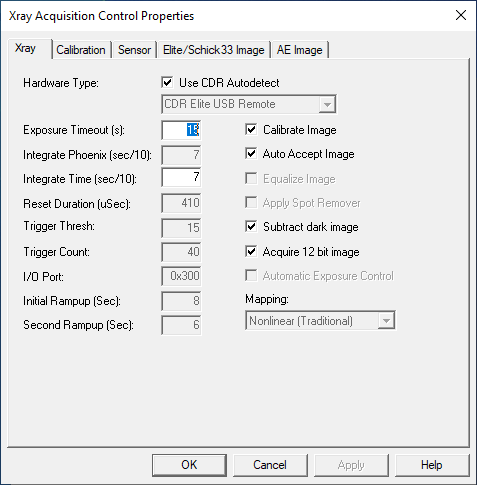Open Help for this dialog

(x=432, y=465)
